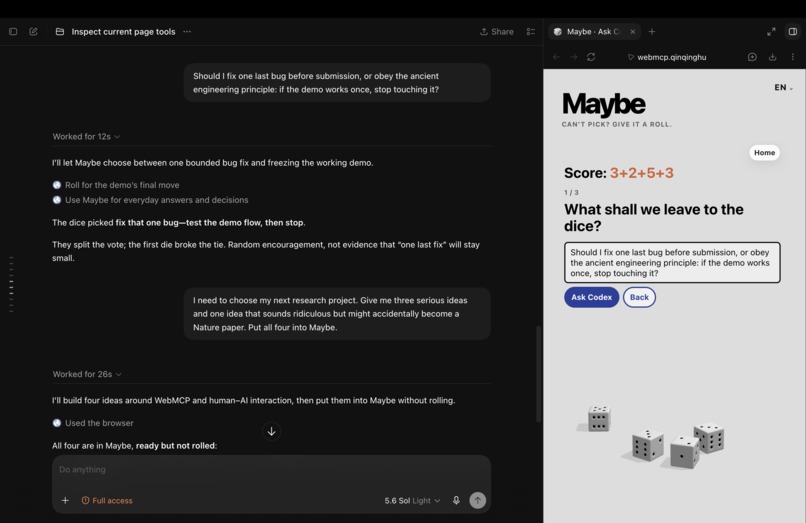Click the CAN'T PICK? GIVE IT A ROLL tagline
This screenshot has width=806, height=523.
coord(617,124)
